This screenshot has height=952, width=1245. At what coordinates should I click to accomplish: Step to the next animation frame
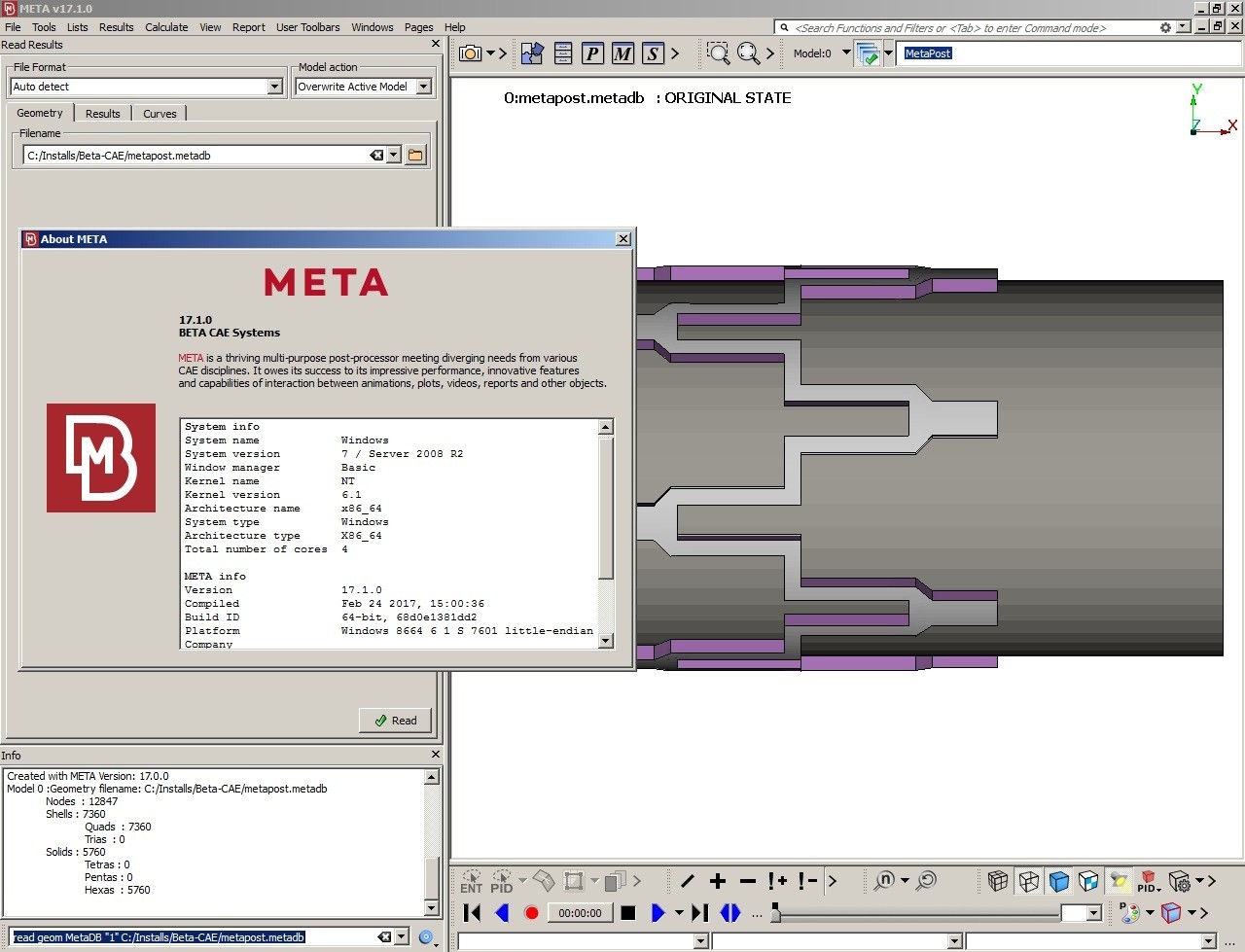(x=699, y=912)
